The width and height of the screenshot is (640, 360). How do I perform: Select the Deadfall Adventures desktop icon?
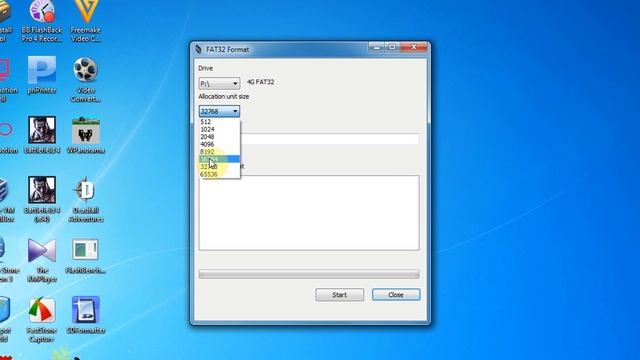[86, 199]
